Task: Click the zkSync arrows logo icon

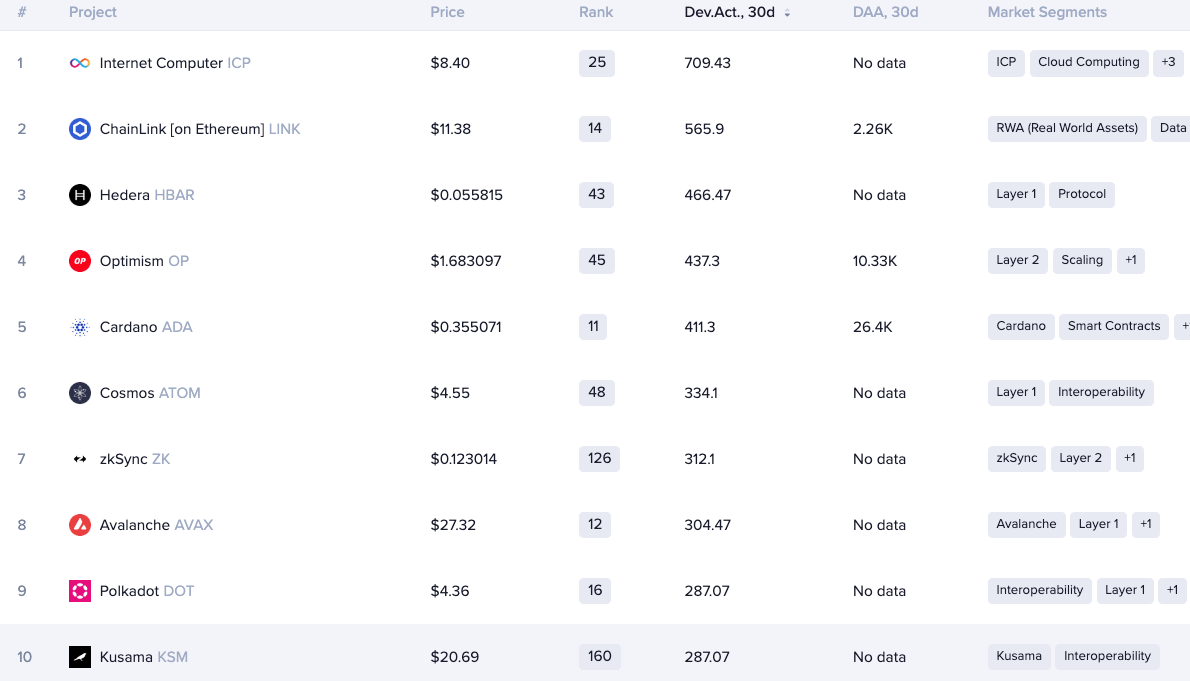Action: [80, 459]
